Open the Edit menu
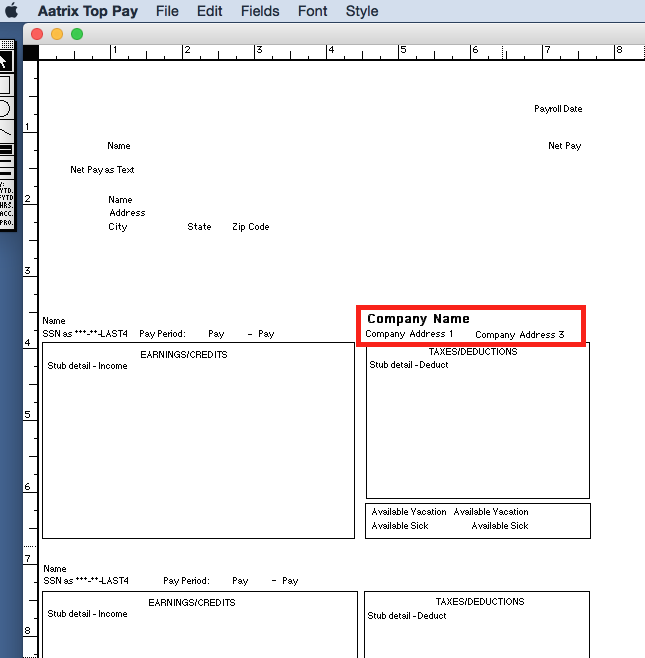This screenshot has width=645, height=658. pos(209,11)
